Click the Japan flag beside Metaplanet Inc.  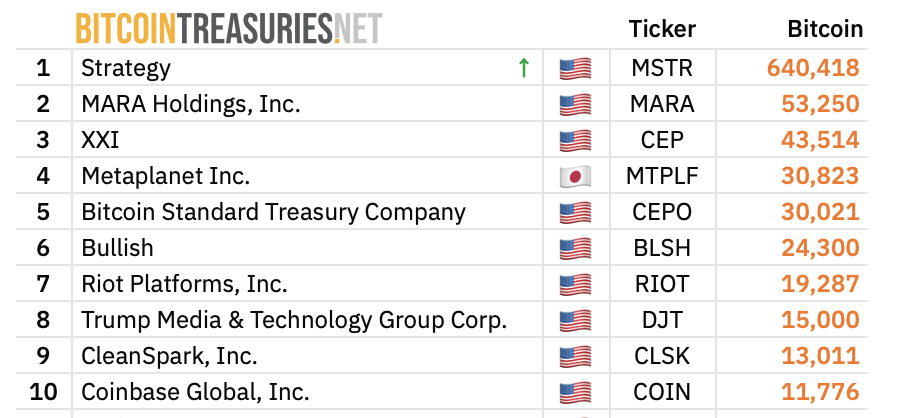point(575,176)
